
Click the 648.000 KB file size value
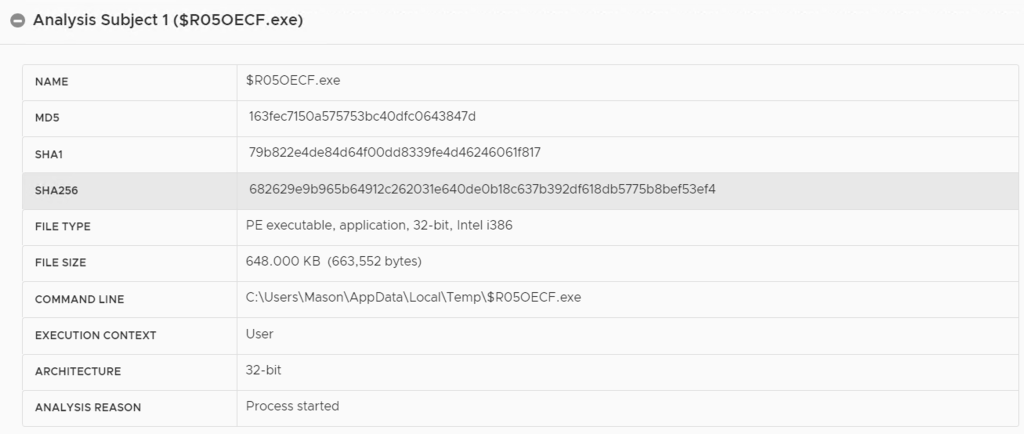[334, 261]
